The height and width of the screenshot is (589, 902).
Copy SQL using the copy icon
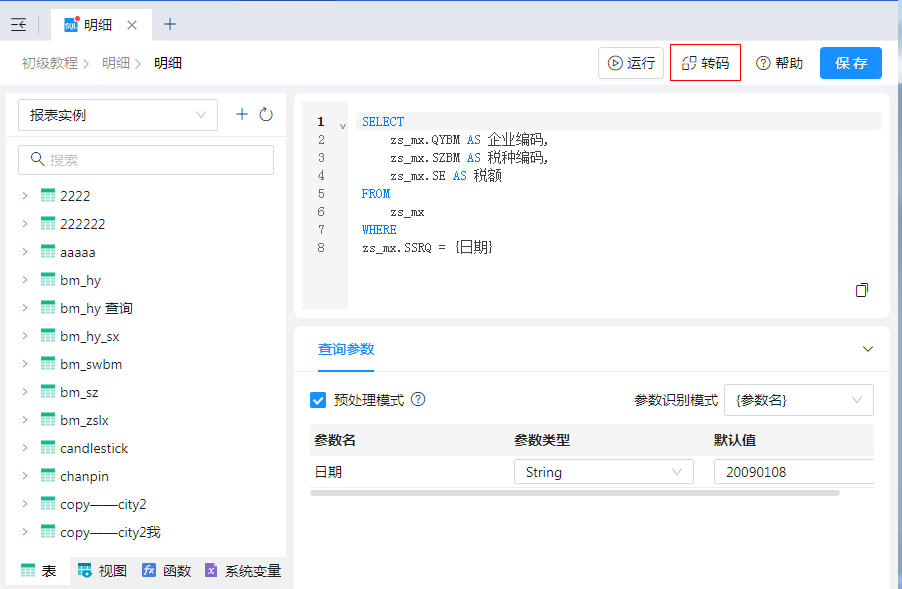pos(862,290)
